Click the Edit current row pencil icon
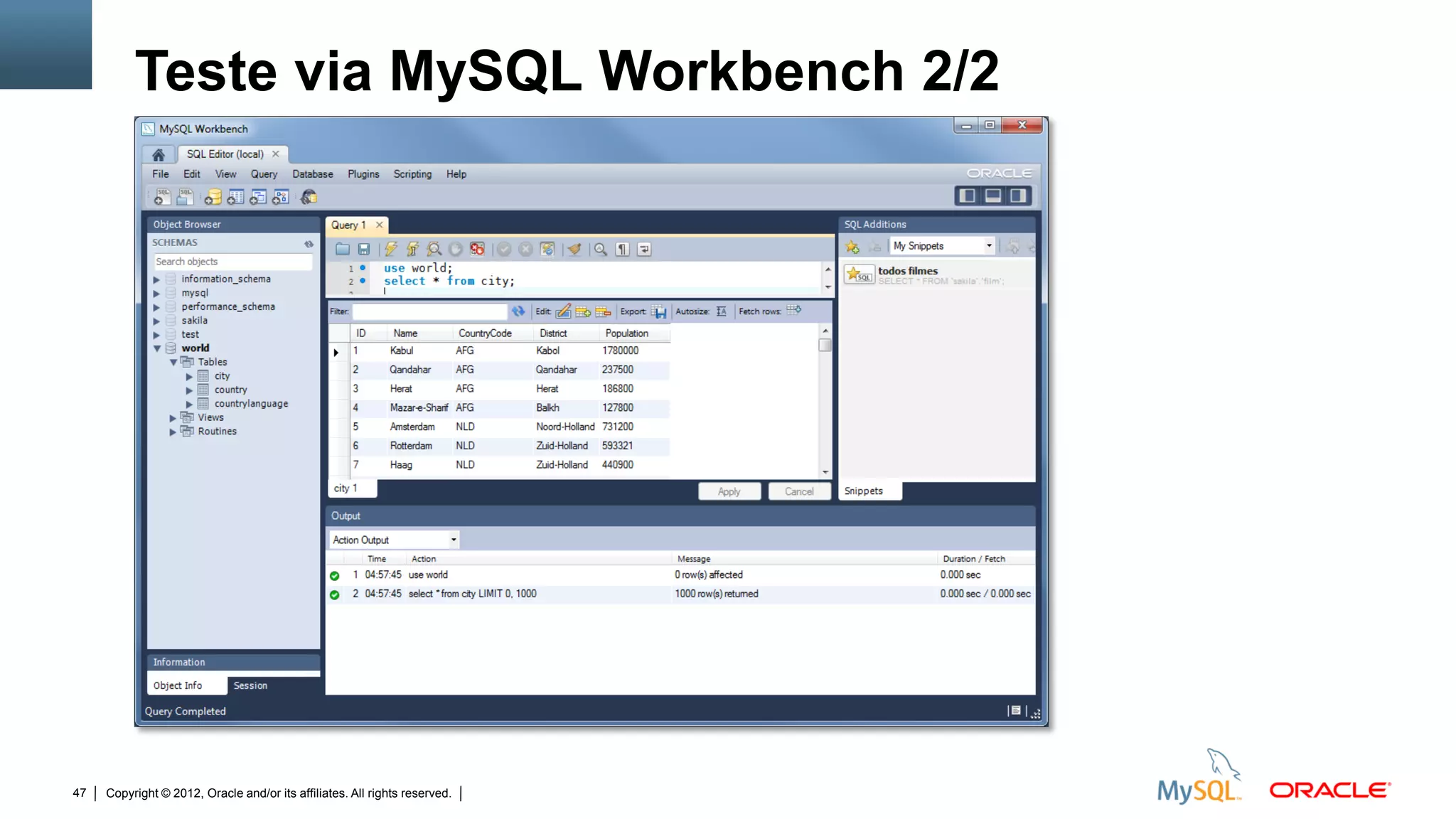 (x=563, y=311)
